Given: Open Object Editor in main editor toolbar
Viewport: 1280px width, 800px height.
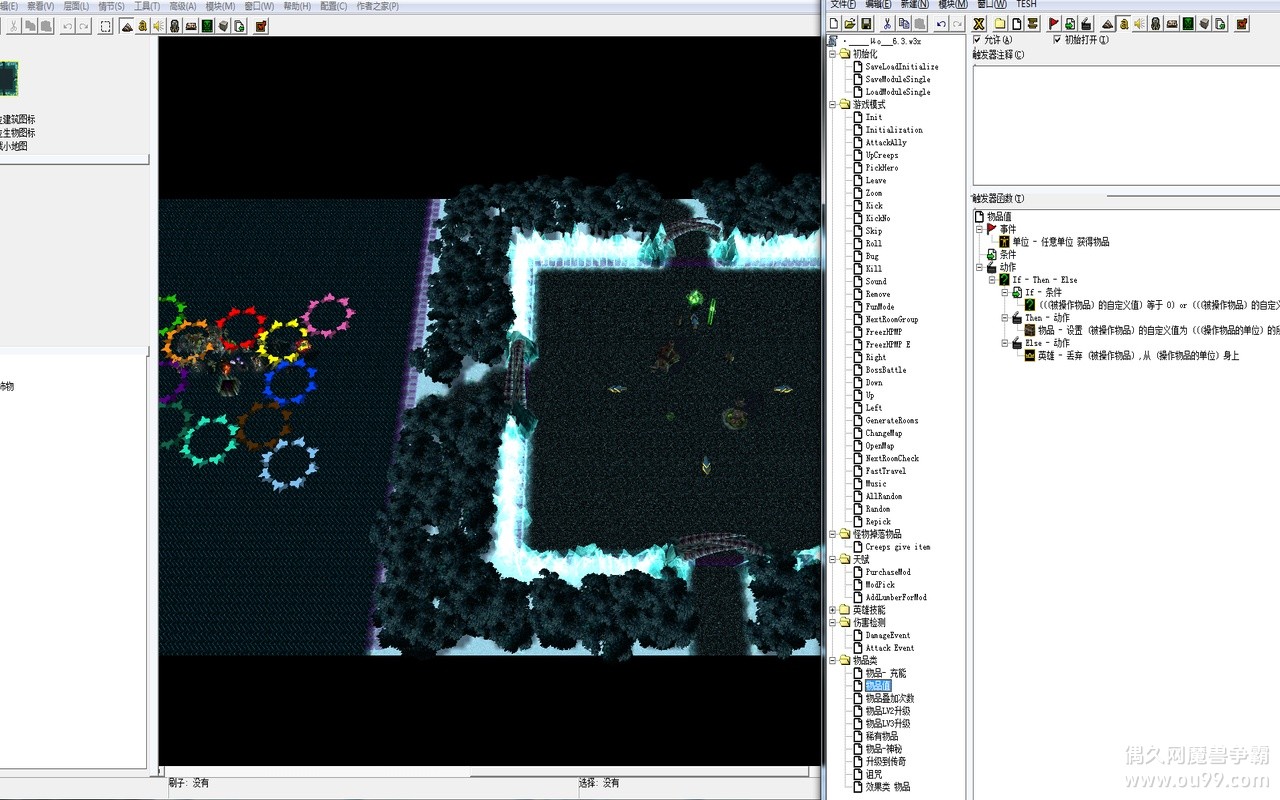Looking at the screenshot, I should coord(174,26).
